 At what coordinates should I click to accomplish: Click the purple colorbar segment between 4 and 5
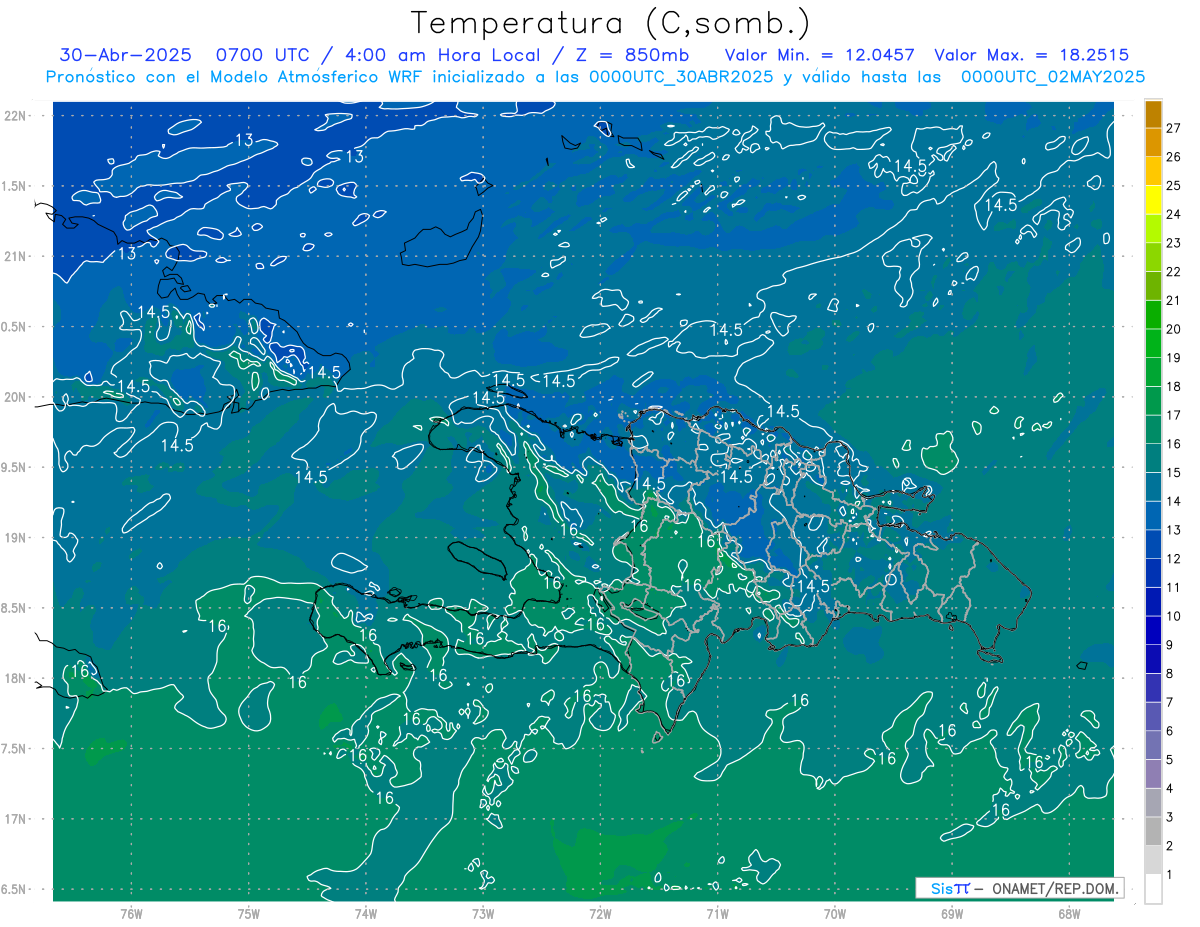tap(1153, 774)
